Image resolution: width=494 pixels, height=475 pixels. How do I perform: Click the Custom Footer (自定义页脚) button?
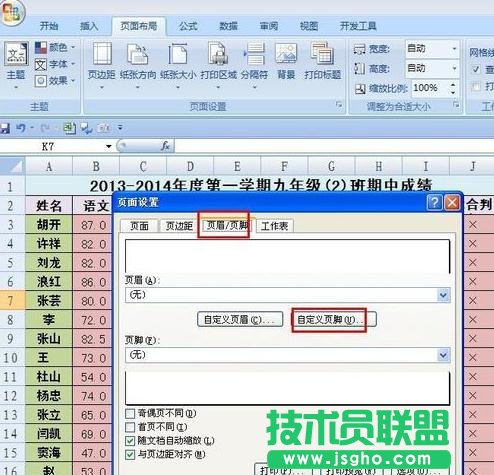[x=334, y=320]
